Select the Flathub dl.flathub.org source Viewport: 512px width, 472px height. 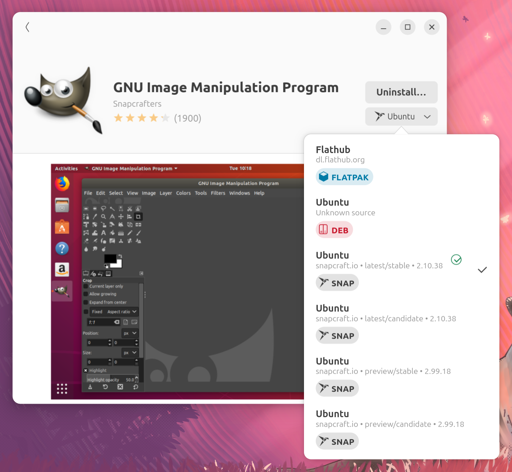pyautogui.click(x=401, y=164)
